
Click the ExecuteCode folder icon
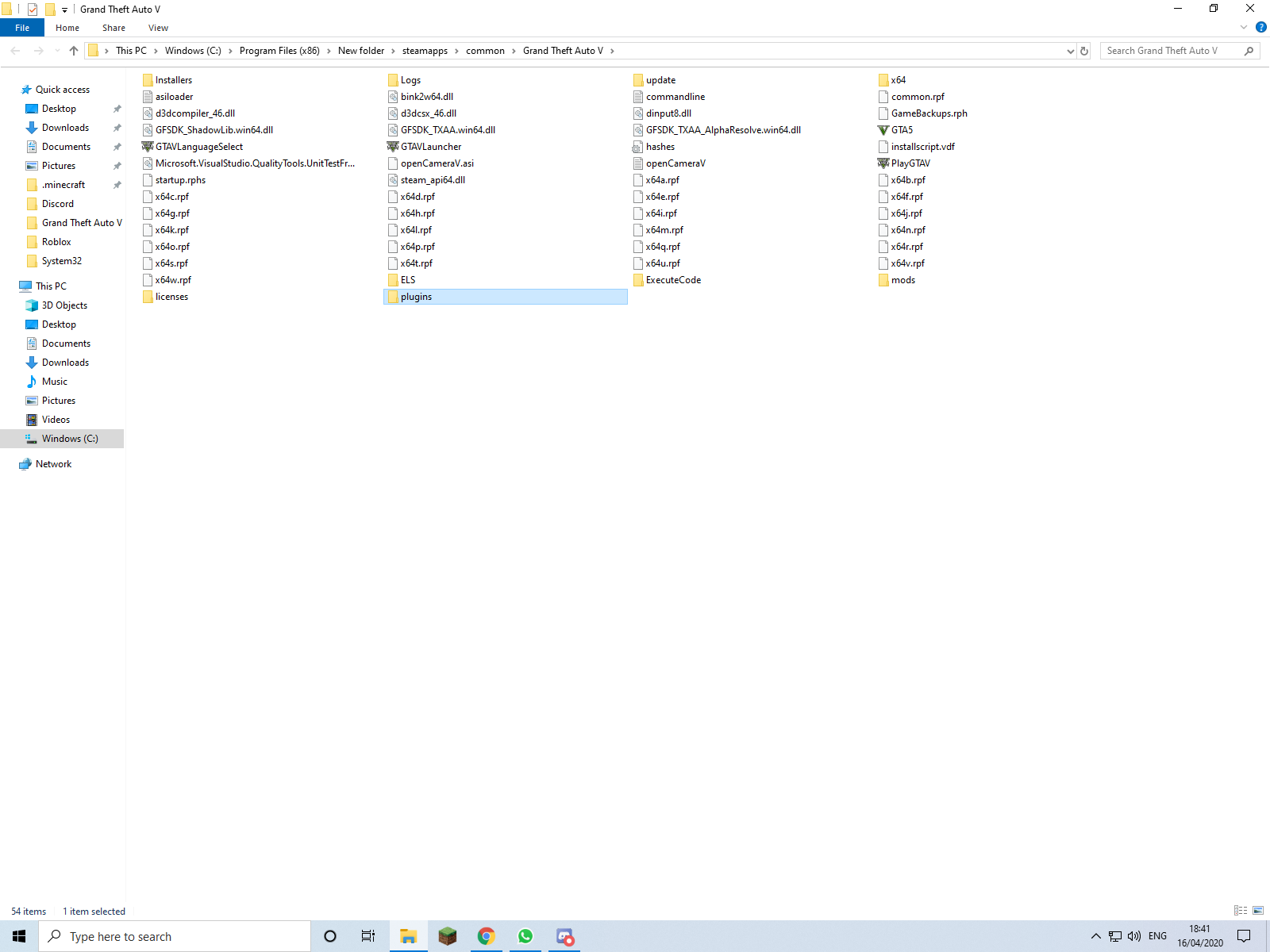pos(638,280)
